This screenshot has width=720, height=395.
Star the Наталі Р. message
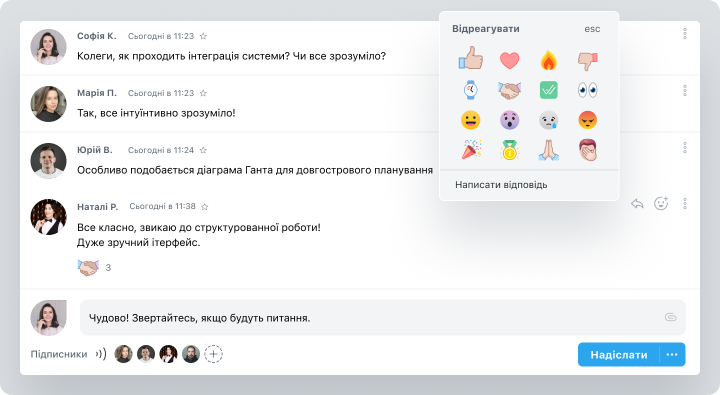[205, 207]
